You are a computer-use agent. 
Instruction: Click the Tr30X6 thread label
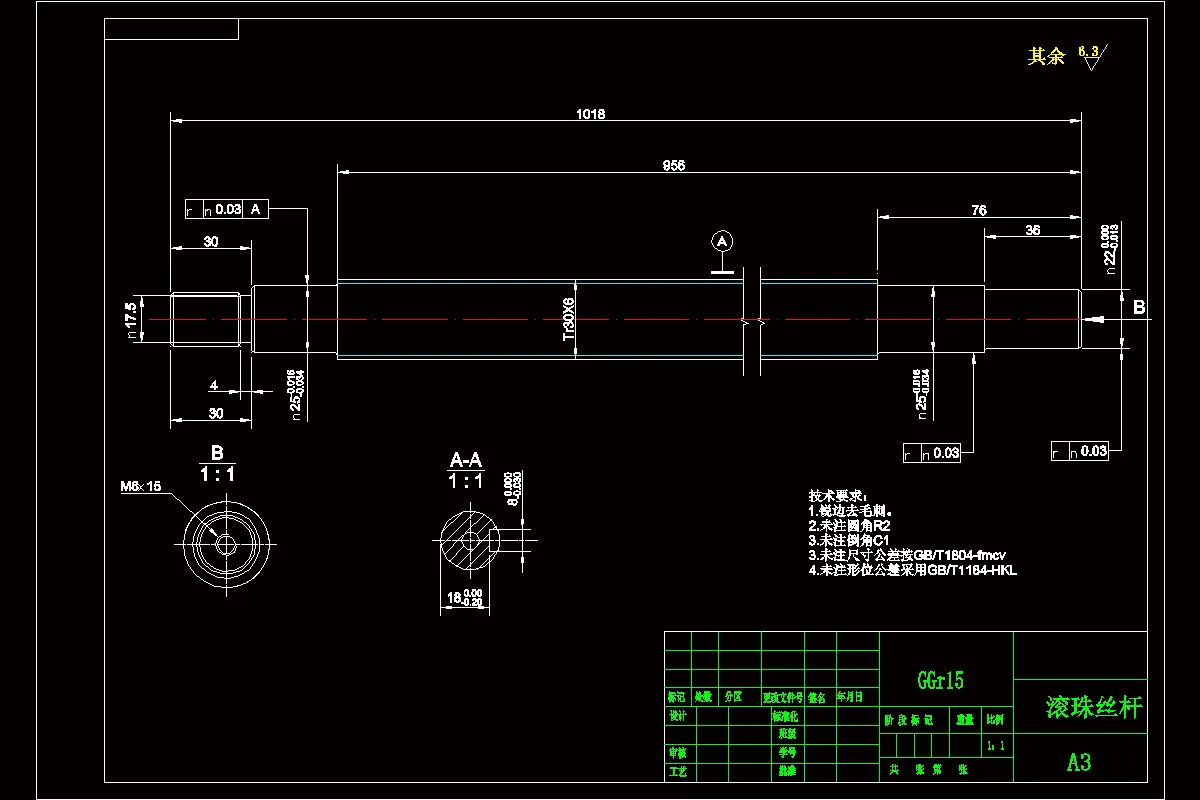[568, 319]
